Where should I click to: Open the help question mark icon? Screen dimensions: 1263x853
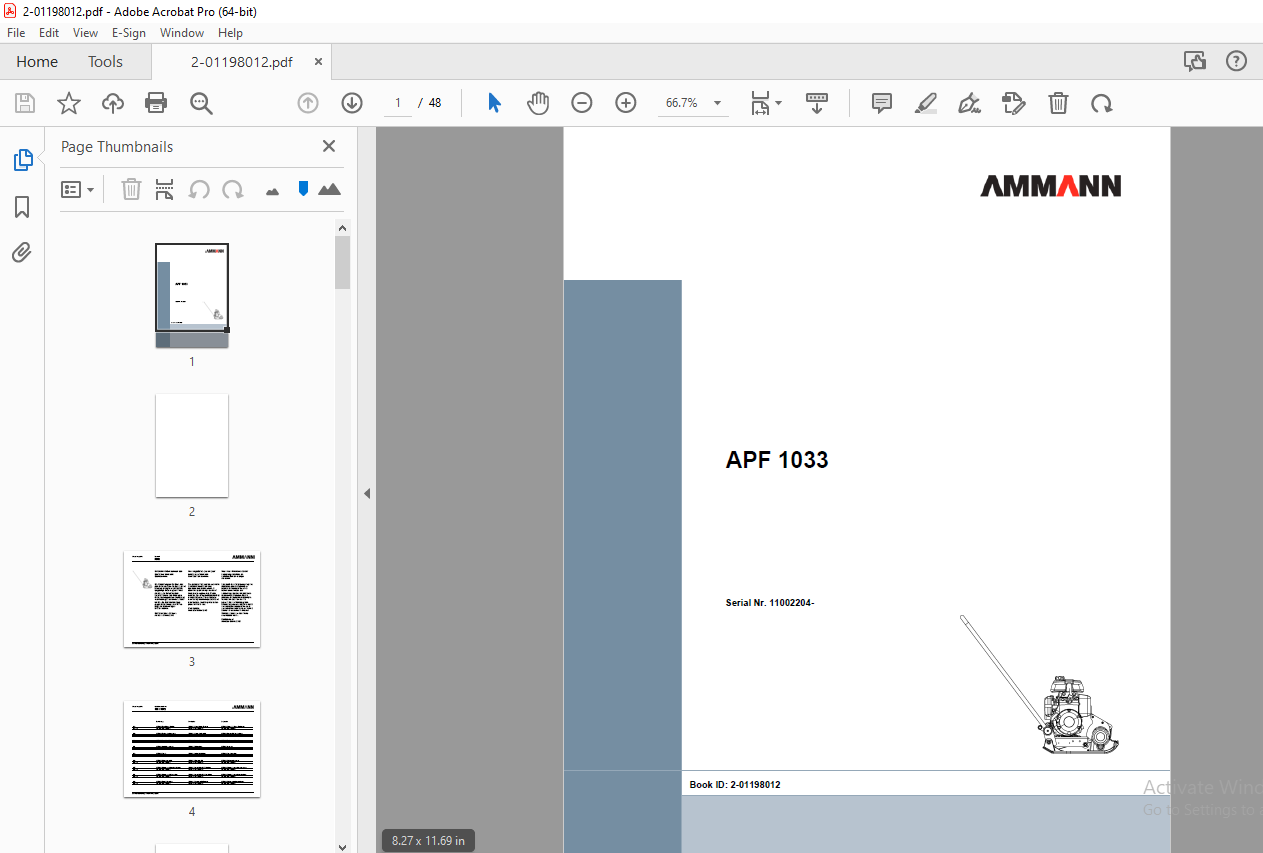click(x=1237, y=61)
